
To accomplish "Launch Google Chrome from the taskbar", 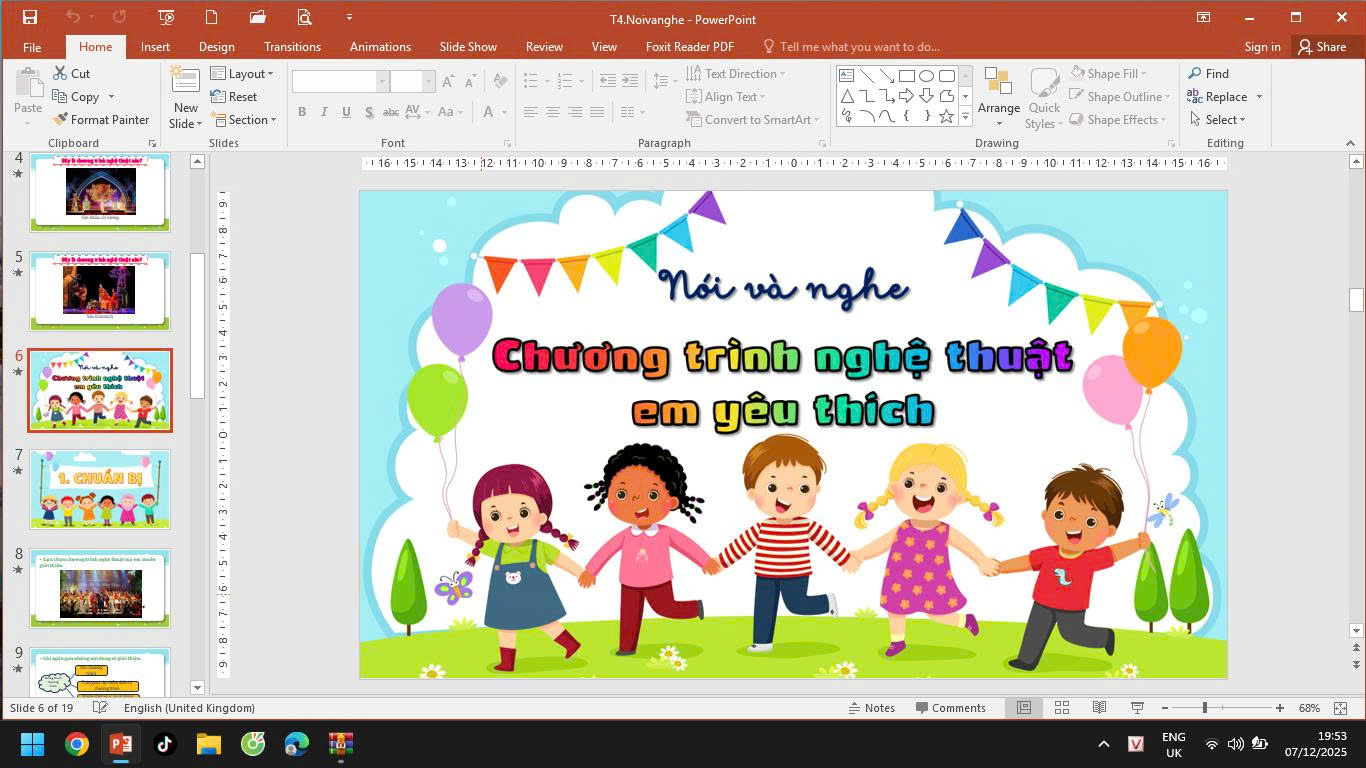I will tap(77, 744).
